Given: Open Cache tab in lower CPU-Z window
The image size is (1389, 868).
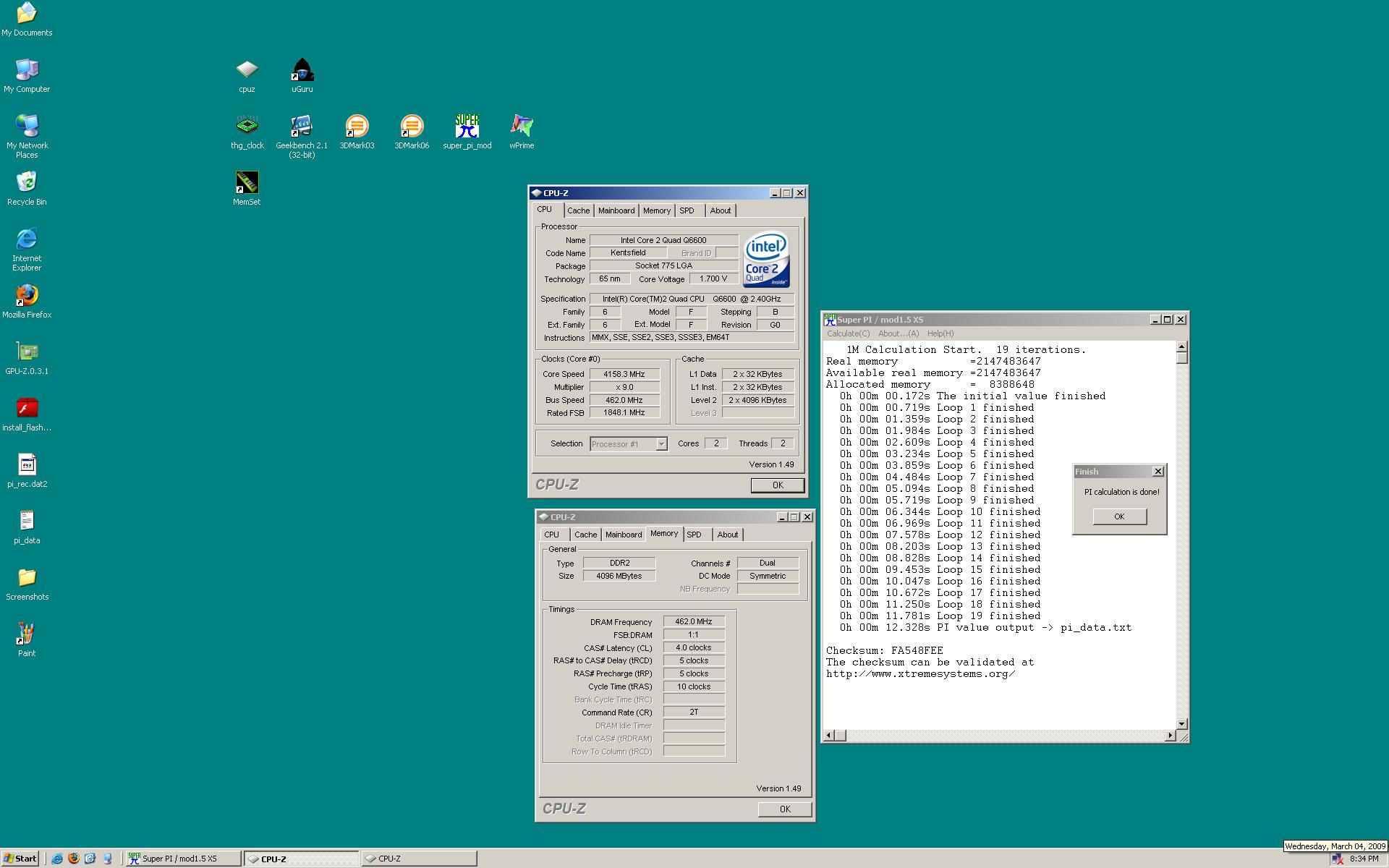Looking at the screenshot, I should point(585,535).
